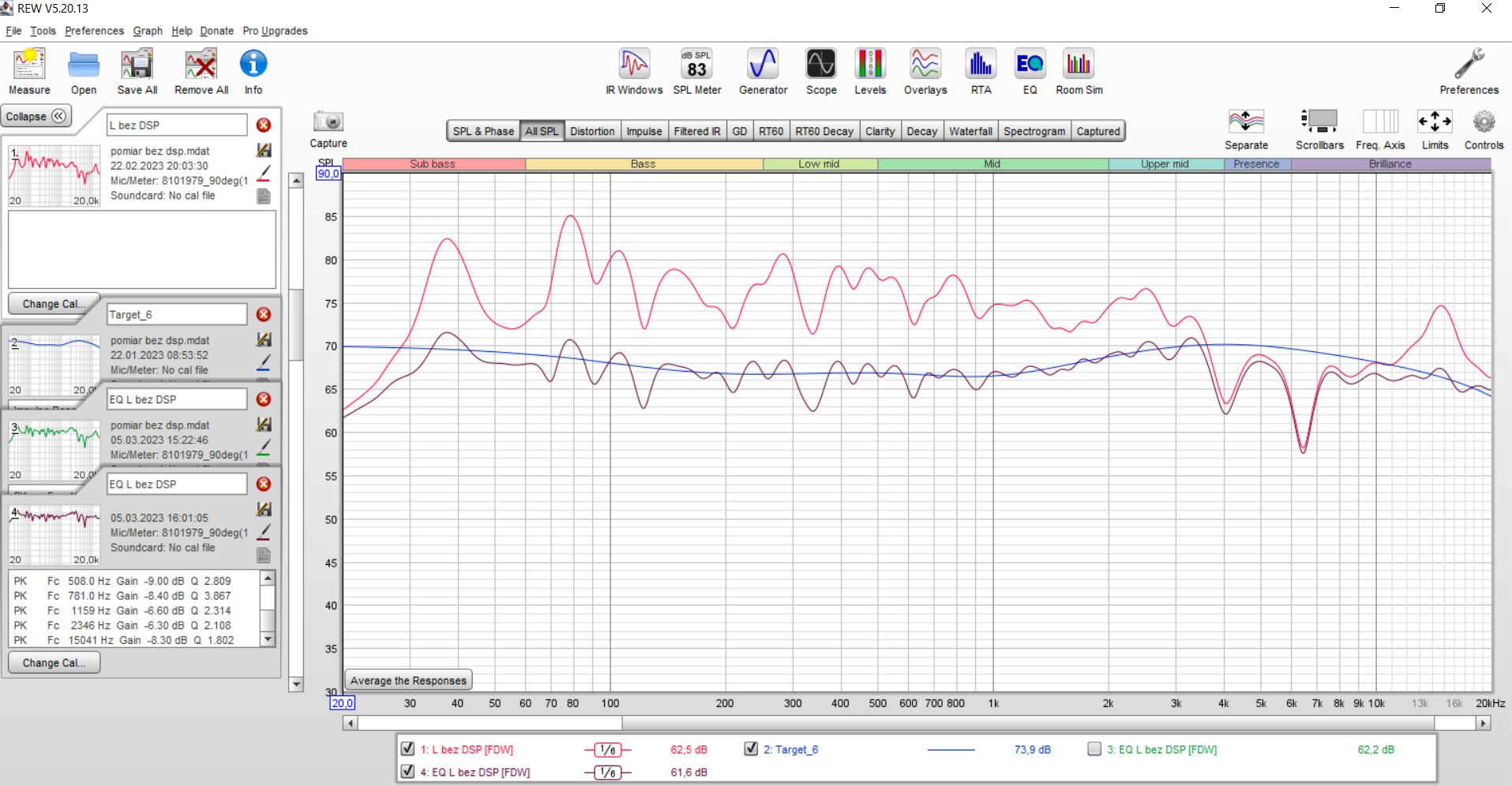Image resolution: width=1512 pixels, height=786 pixels.
Task: Edit the L bez DSP name field
Action: tap(177, 125)
